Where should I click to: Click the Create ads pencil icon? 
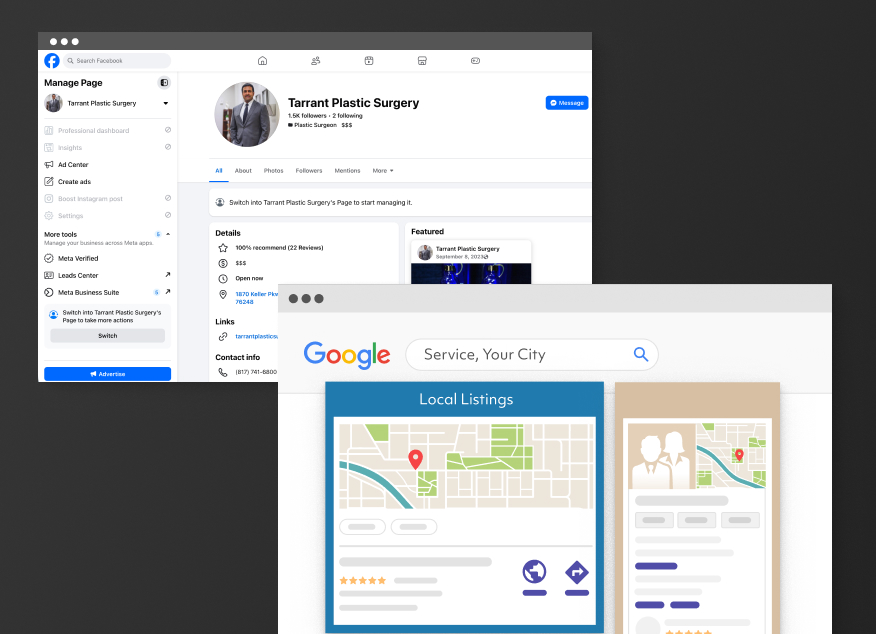[49, 182]
